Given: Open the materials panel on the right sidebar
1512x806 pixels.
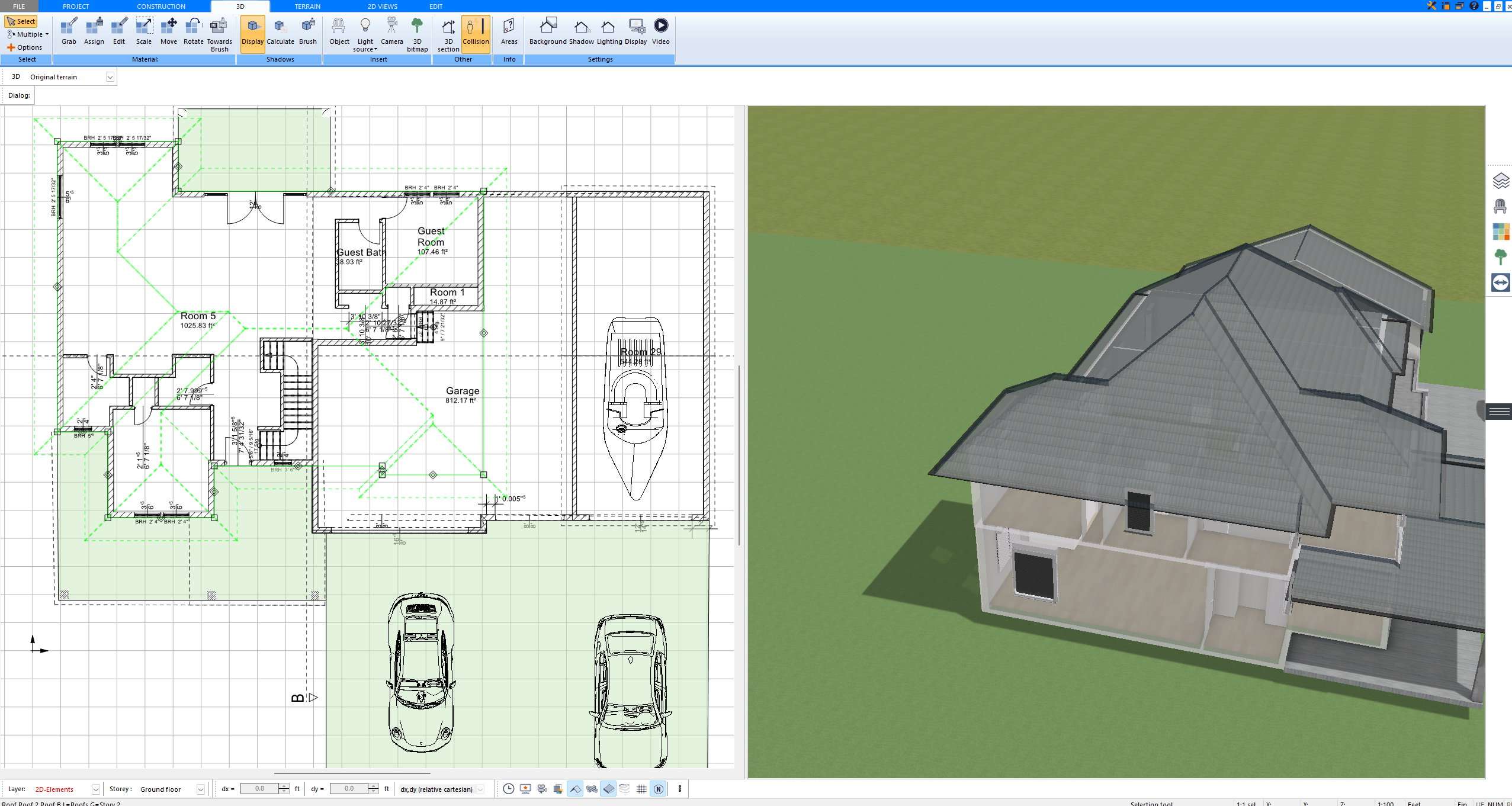Looking at the screenshot, I should [1501, 232].
